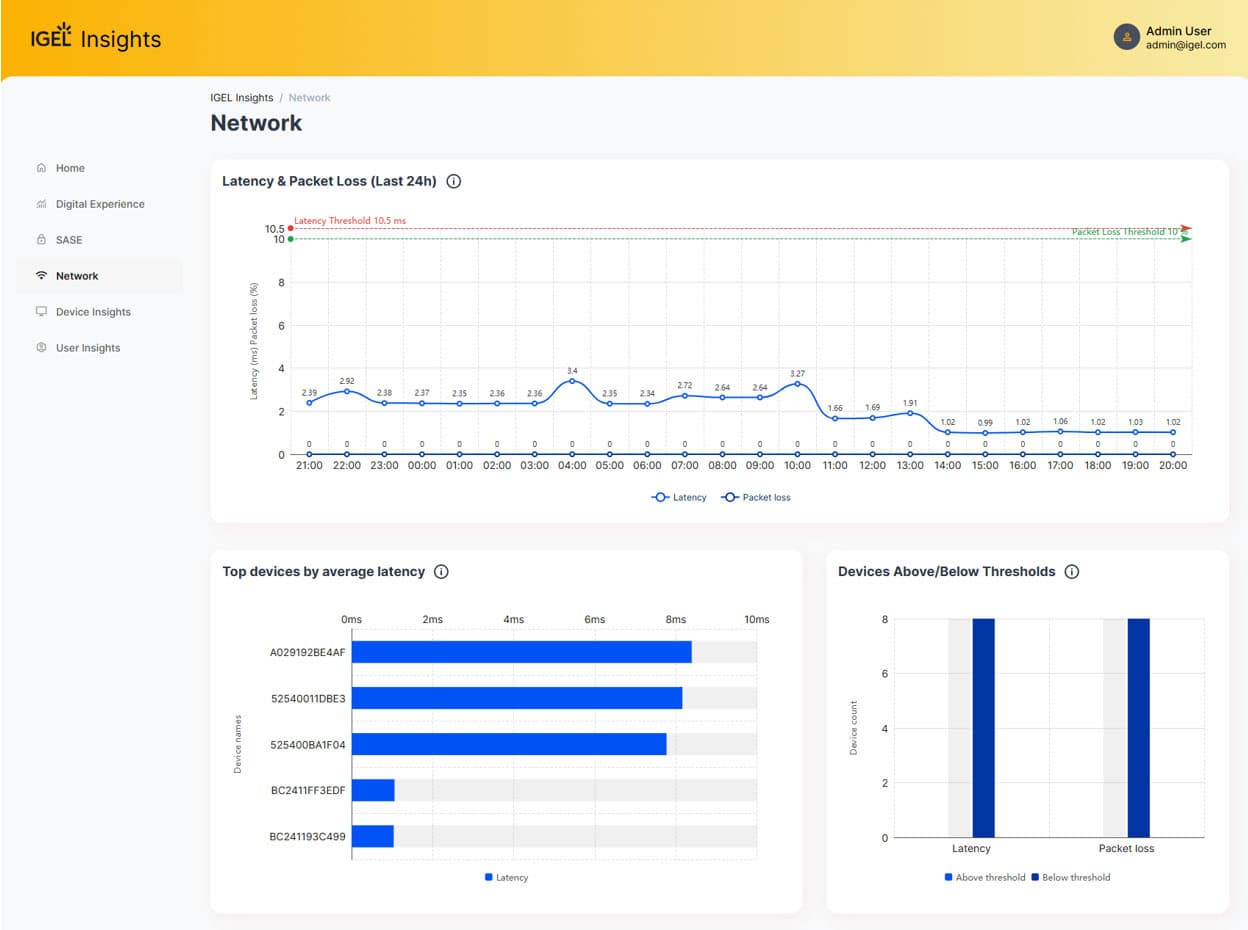This screenshot has height=930, width=1248.
Task: Click the Device Insights monitor icon
Action: (41, 312)
